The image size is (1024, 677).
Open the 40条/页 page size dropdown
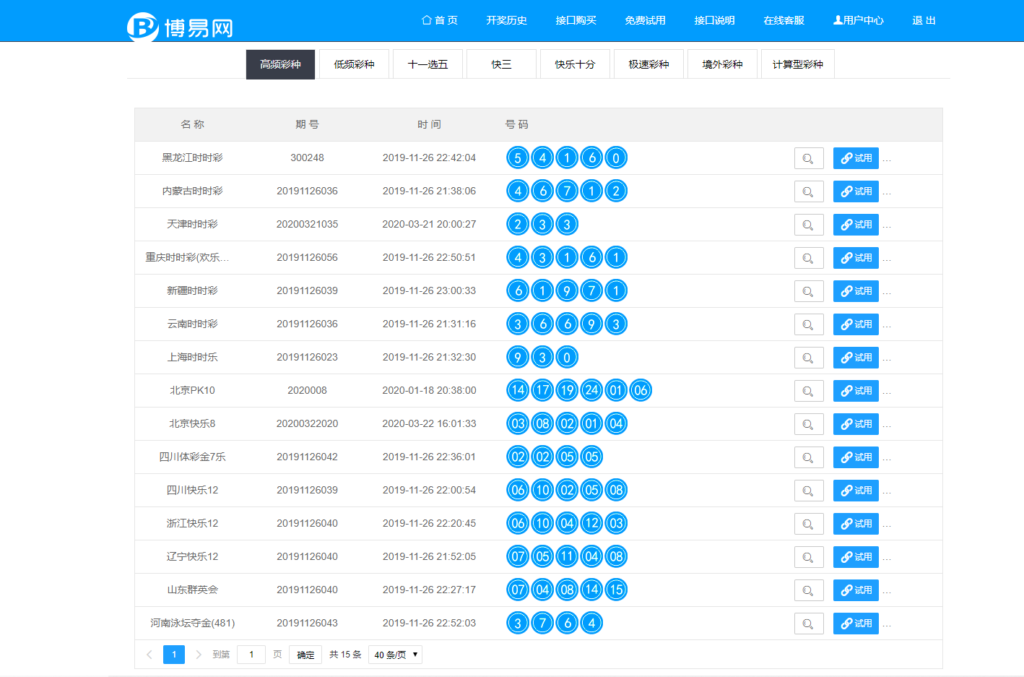pos(394,654)
